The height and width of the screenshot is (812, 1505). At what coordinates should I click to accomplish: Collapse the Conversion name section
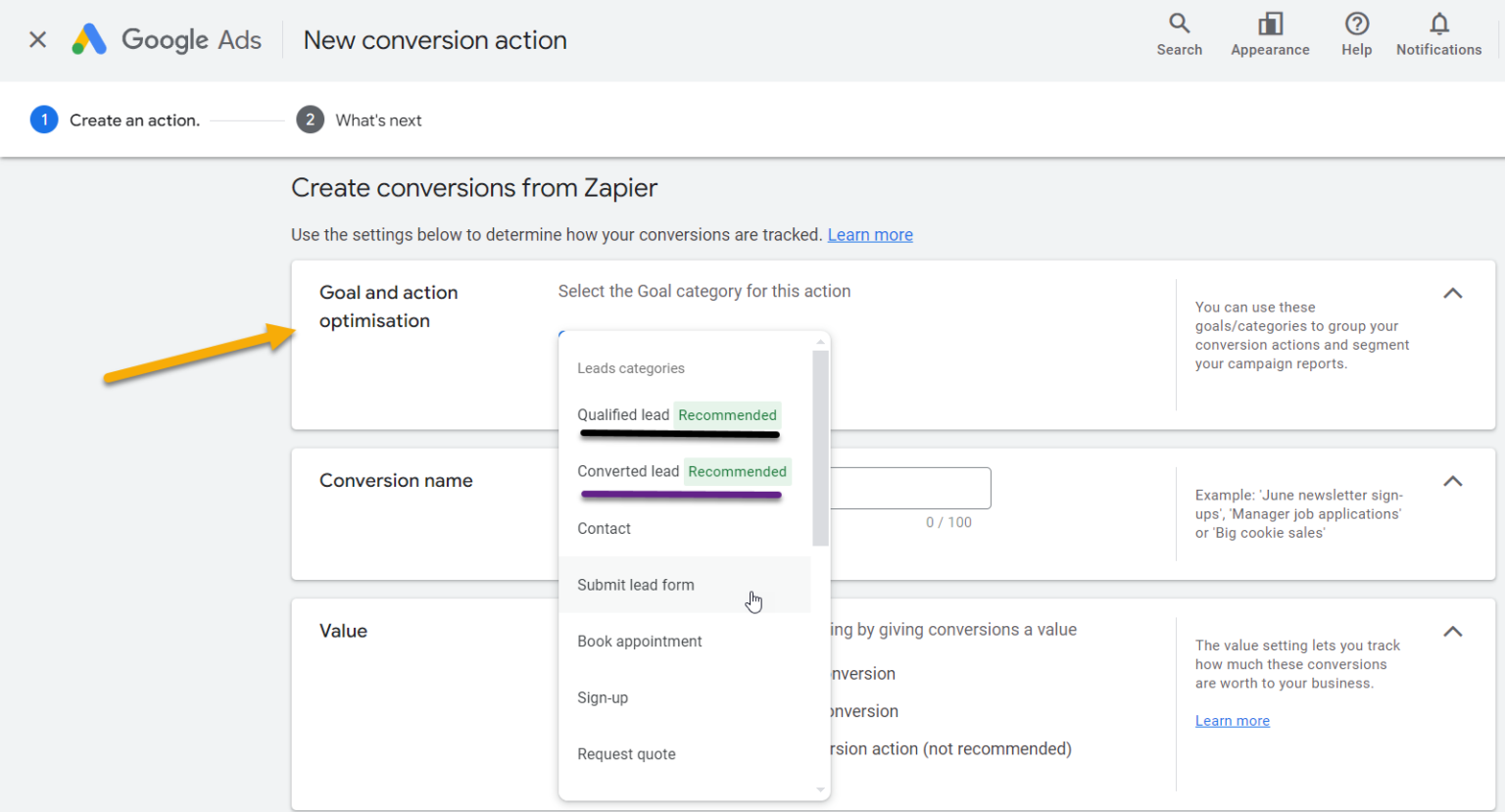[x=1452, y=482]
